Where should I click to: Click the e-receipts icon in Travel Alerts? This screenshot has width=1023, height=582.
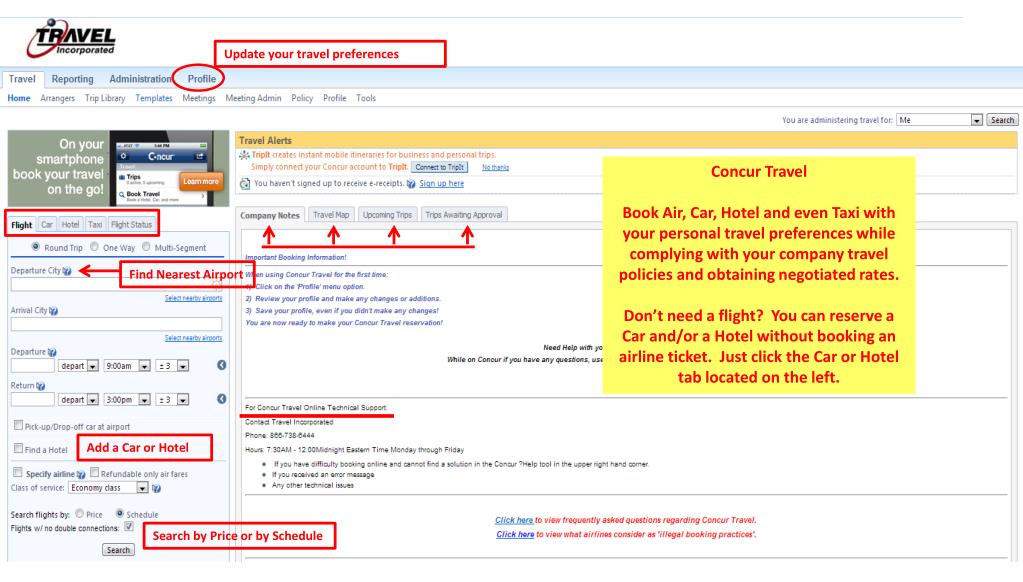245,184
